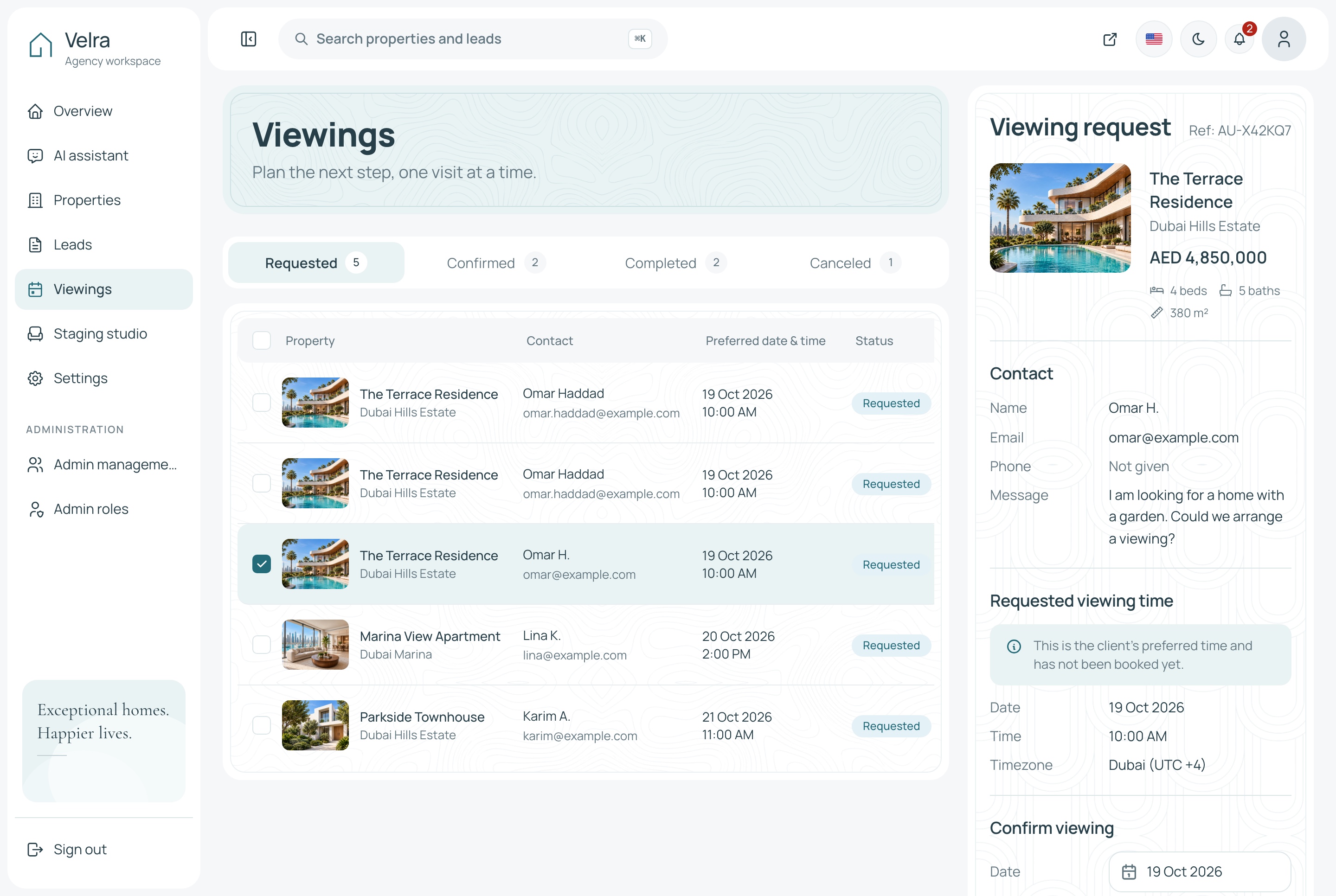This screenshot has height=896, width=1336.
Task: Check the Marina View Apartment row checkbox
Action: [x=262, y=645]
